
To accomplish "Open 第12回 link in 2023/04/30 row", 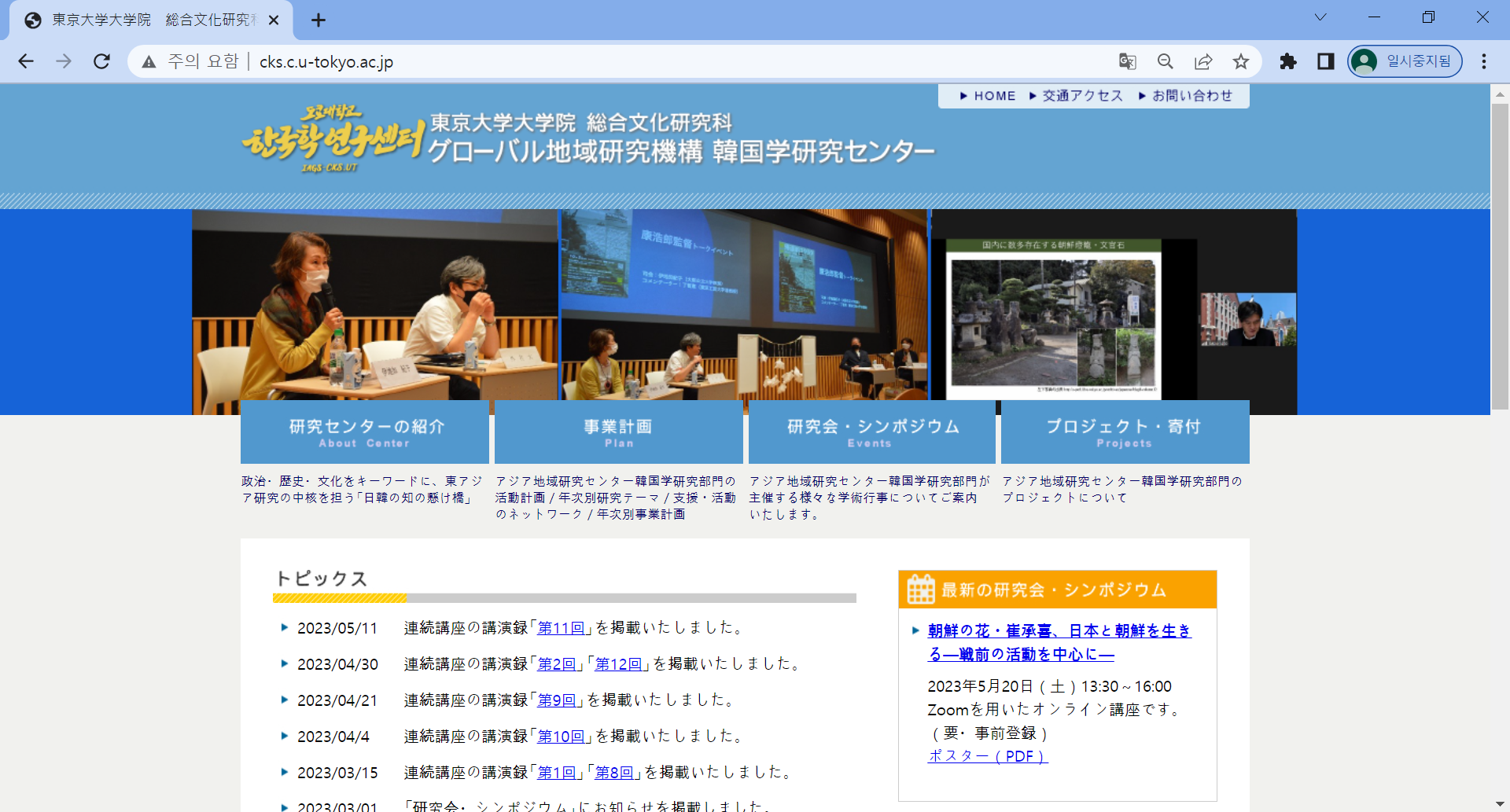I will coord(618,664).
